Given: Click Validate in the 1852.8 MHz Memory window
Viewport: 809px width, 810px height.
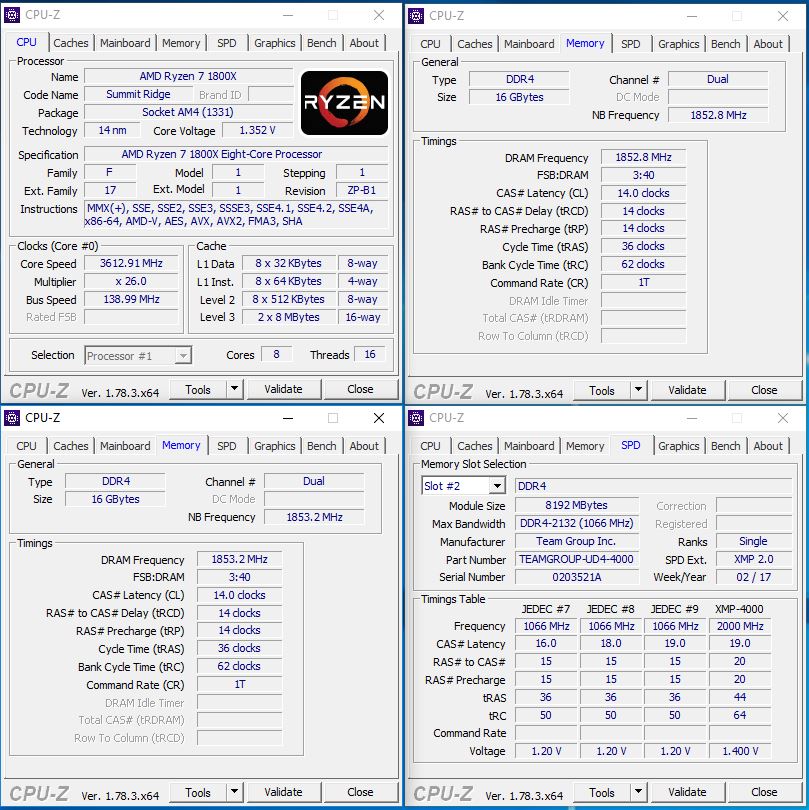Looking at the screenshot, I should point(687,390).
